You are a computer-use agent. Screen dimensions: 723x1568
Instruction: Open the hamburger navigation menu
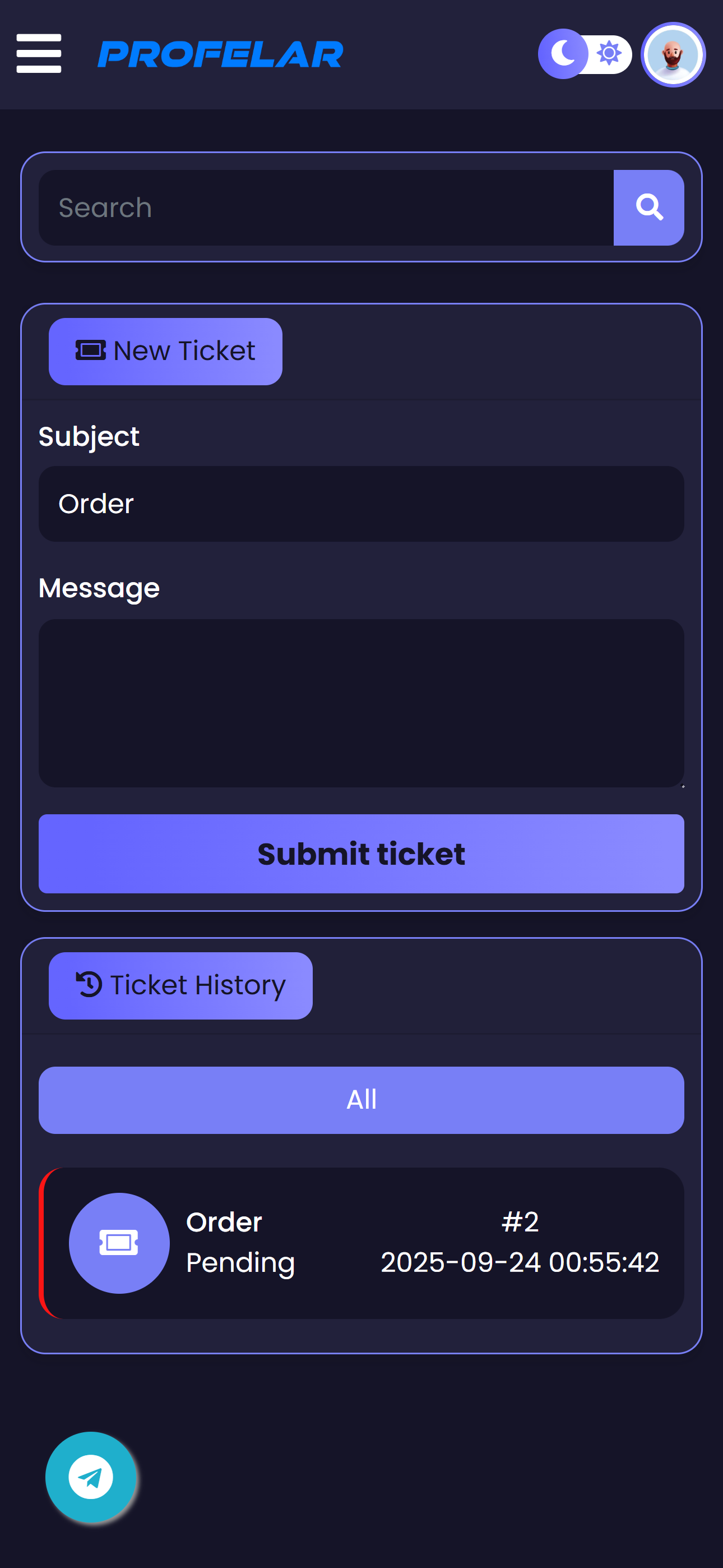[x=38, y=54]
